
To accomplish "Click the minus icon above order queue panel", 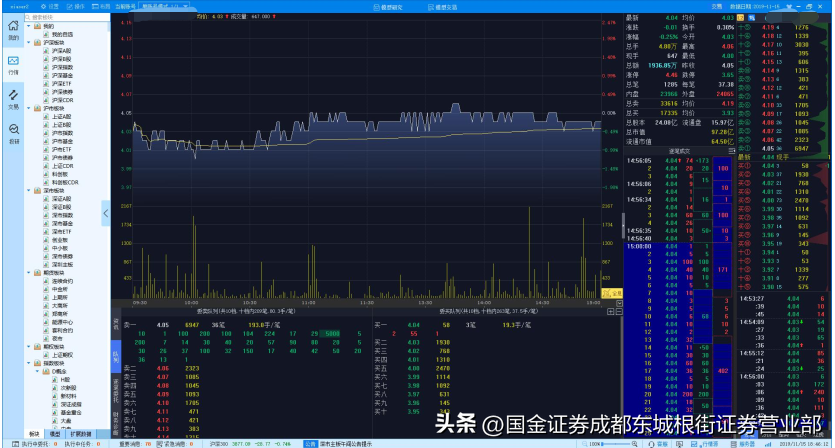I will (x=619, y=311).
